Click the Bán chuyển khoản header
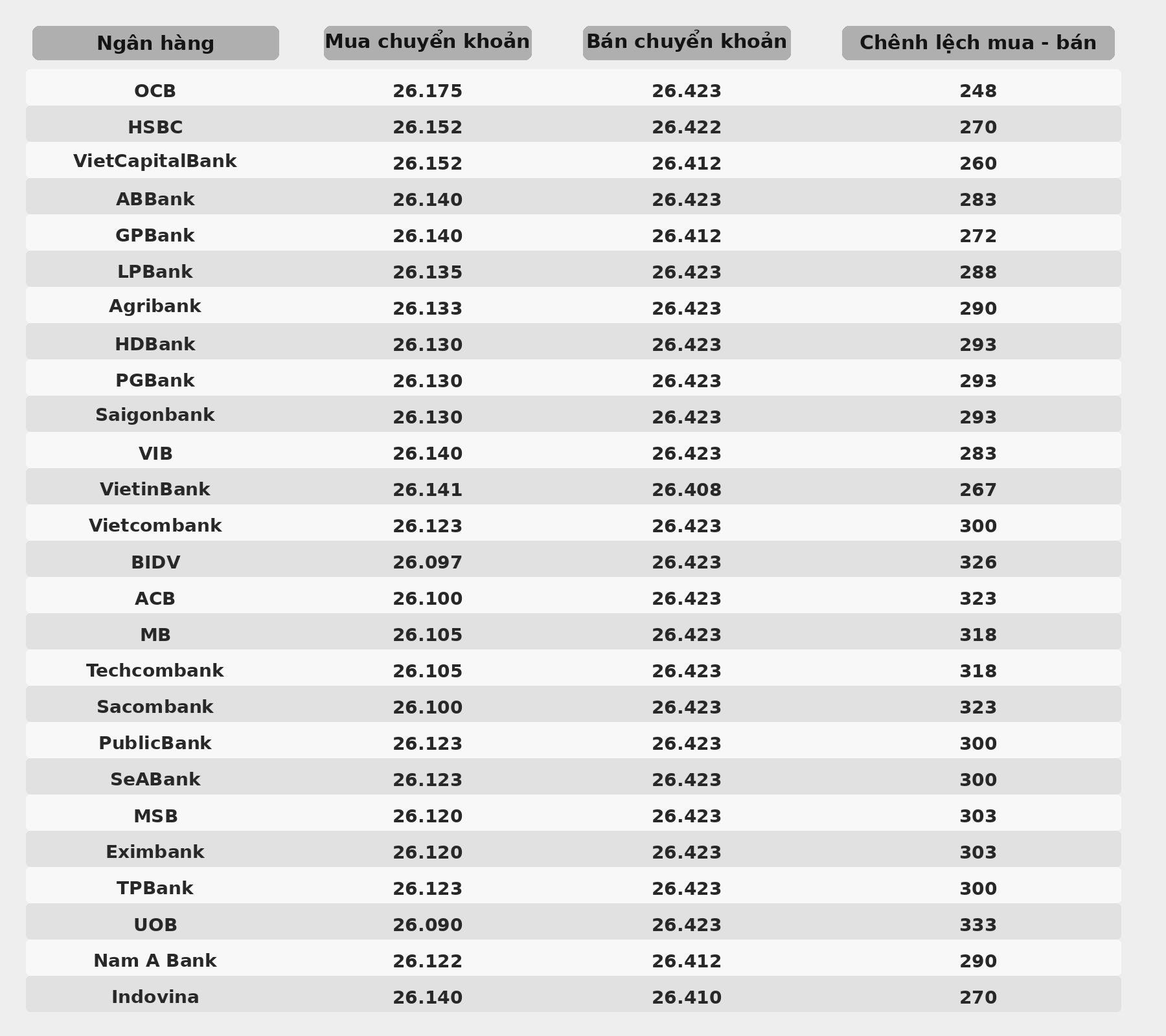The image size is (1166, 1036). 687,43
